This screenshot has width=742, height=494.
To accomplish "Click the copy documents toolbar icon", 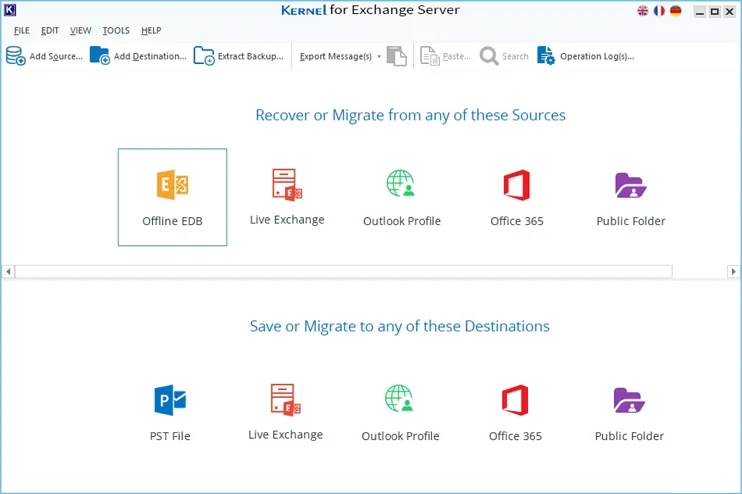I will [397, 56].
